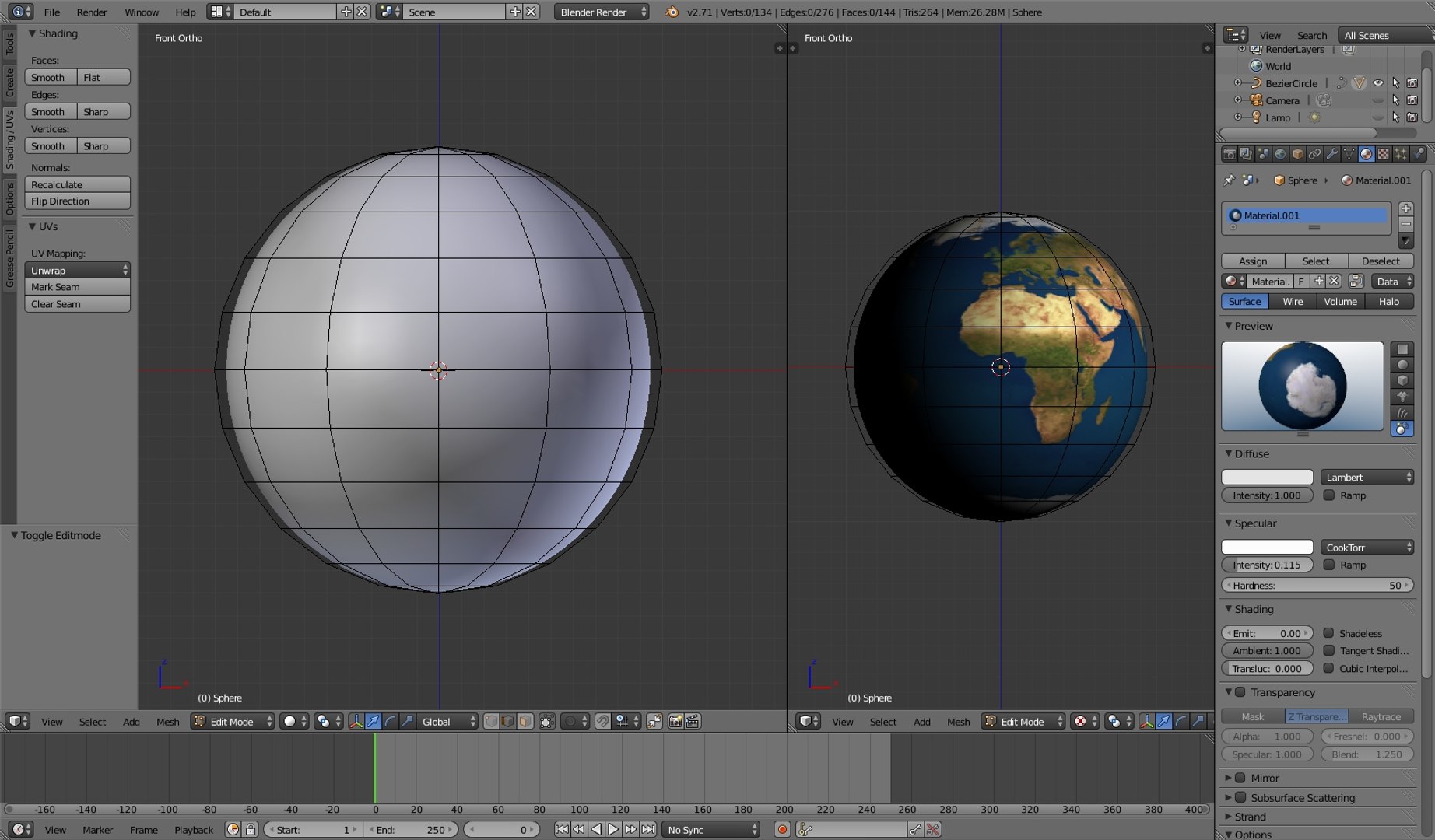This screenshot has width=1435, height=840.
Task: Enable the Mirror panel checkbox
Action: pos(1240,778)
